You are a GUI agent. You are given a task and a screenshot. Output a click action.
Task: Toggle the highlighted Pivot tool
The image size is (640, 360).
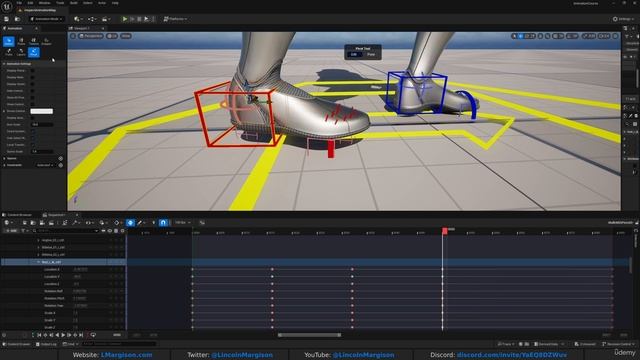point(34,52)
